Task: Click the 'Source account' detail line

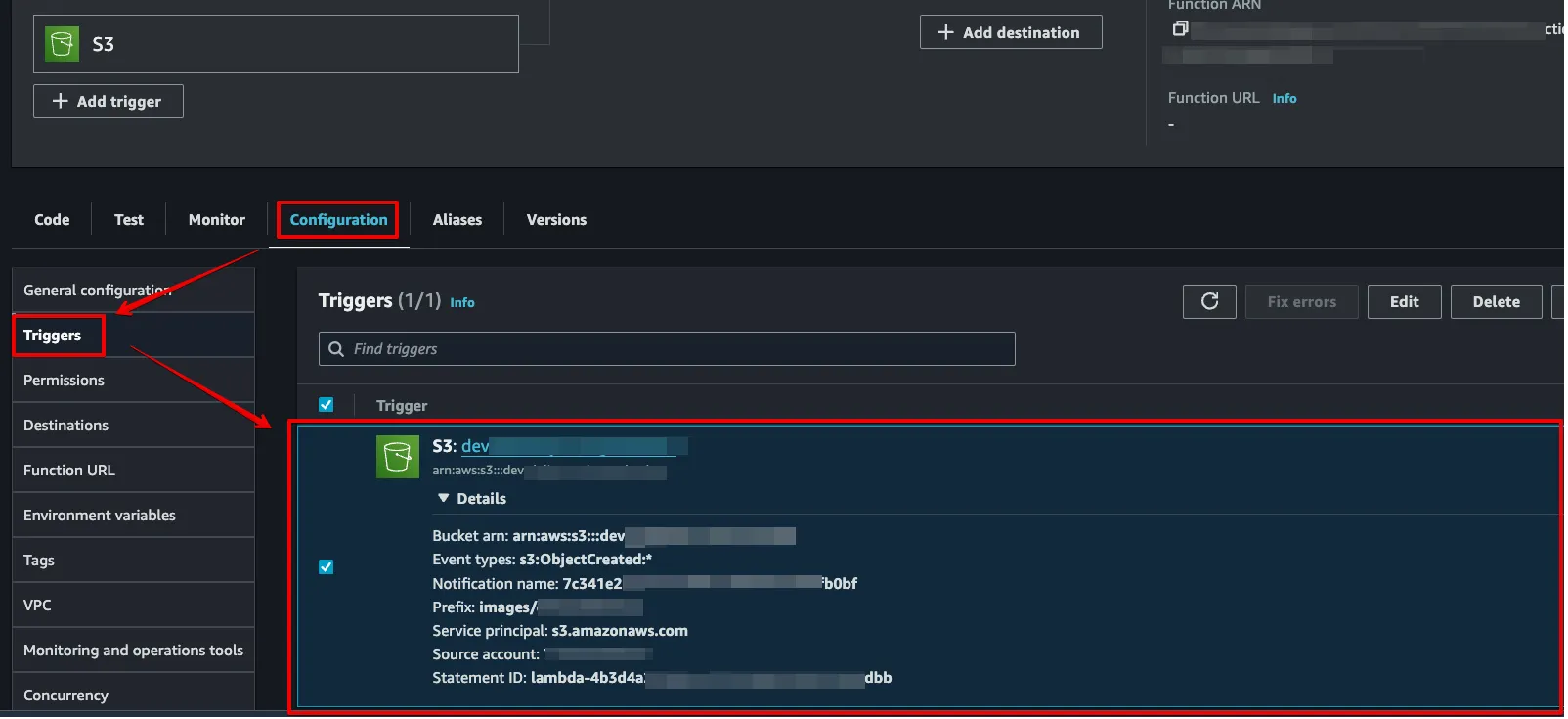Action: point(543,654)
